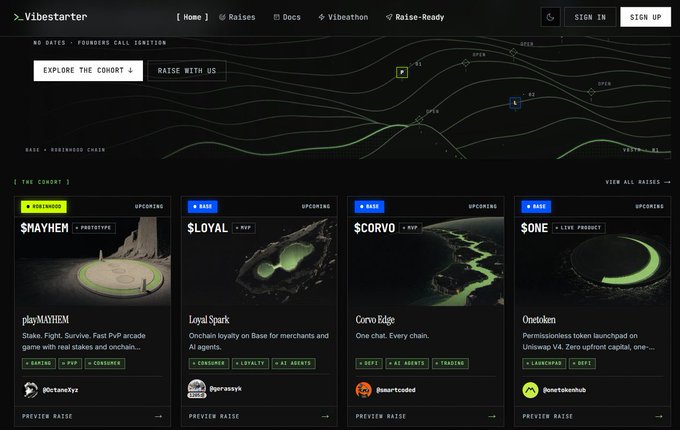680x430 pixels.
Task: Click @gerassyk avatar
Action: (196, 389)
